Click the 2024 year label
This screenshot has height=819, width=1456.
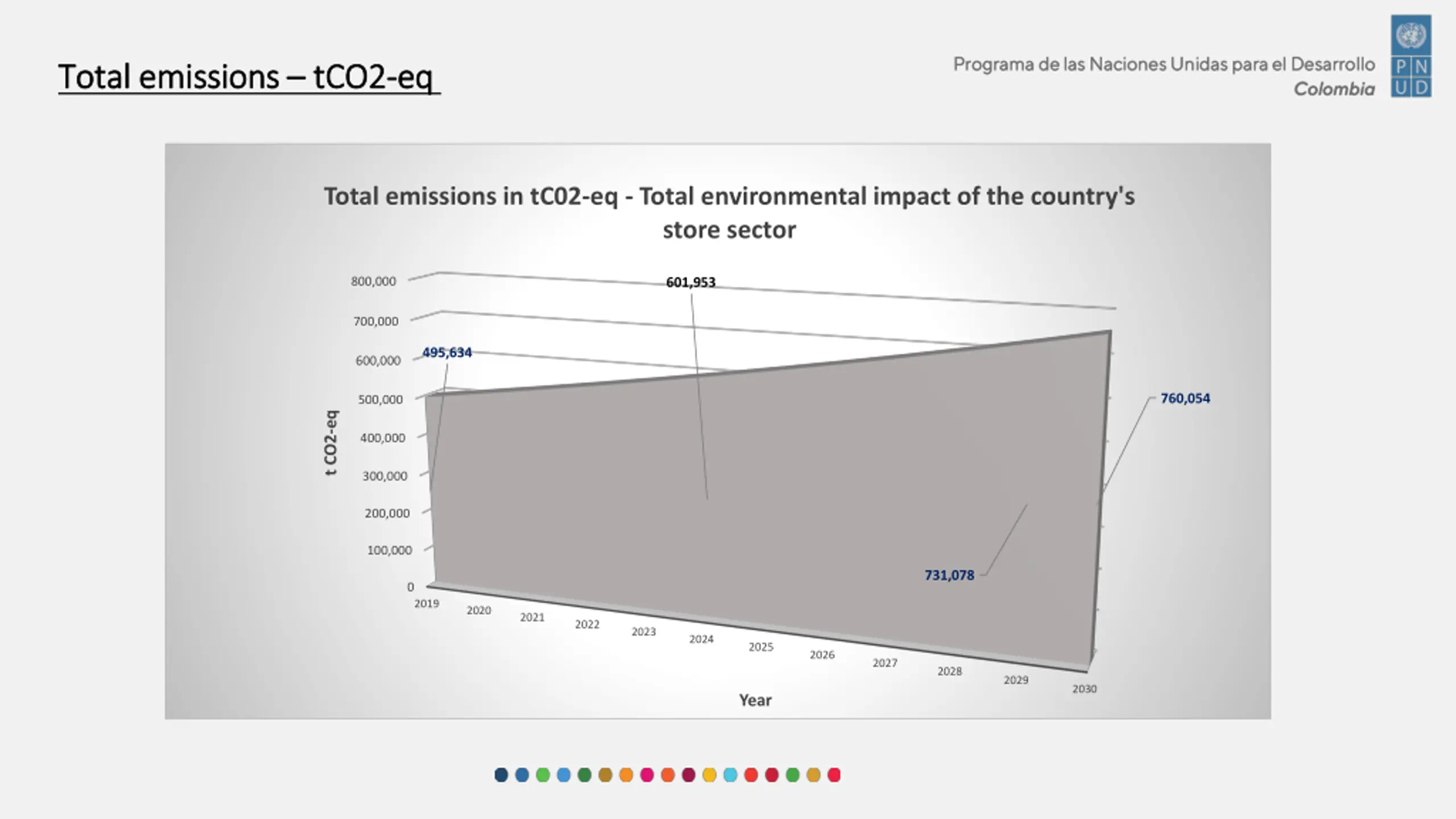[x=701, y=639]
